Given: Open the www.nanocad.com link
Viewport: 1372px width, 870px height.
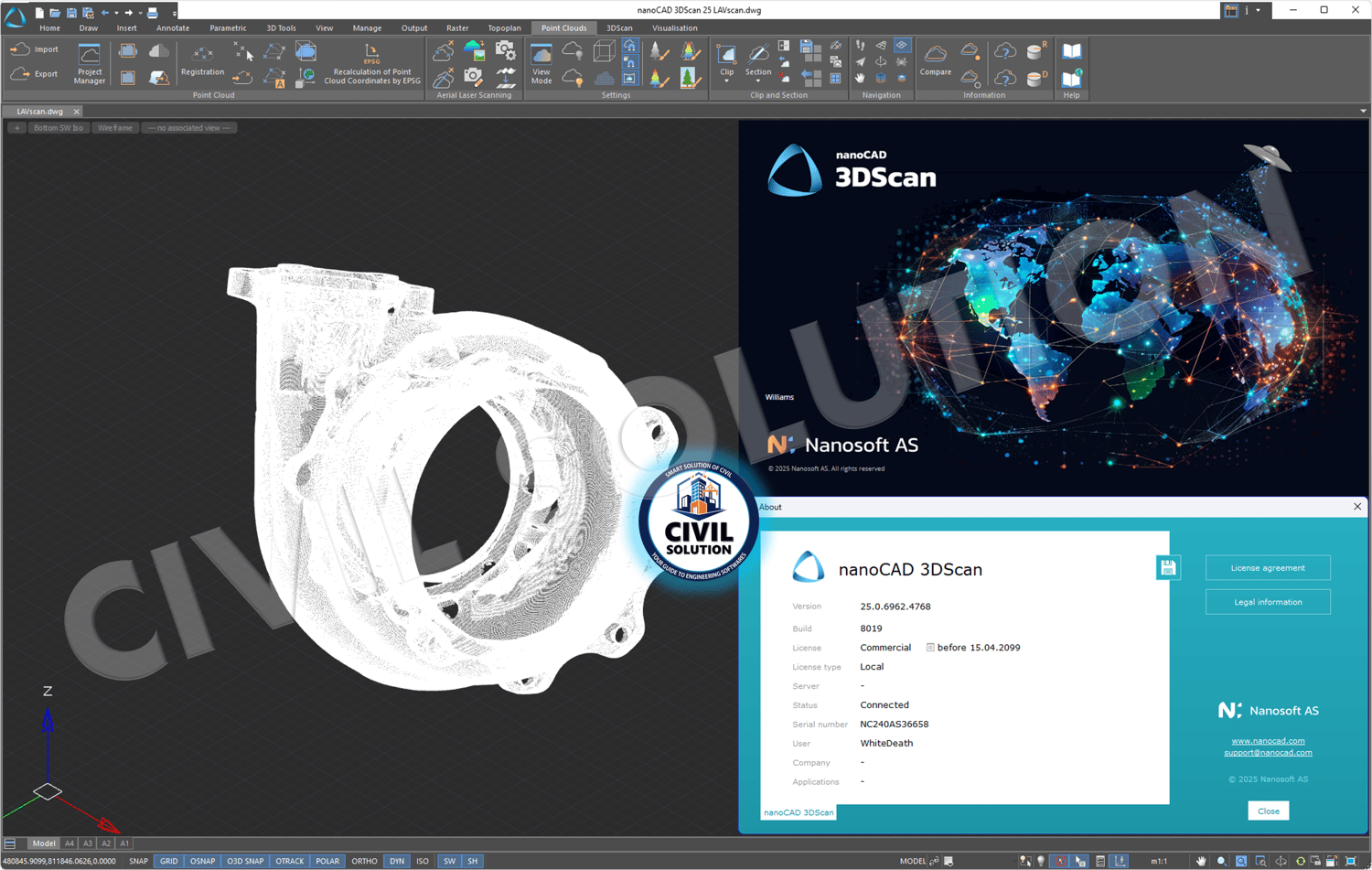Looking at the screenshot, I should click(1268, 741).
